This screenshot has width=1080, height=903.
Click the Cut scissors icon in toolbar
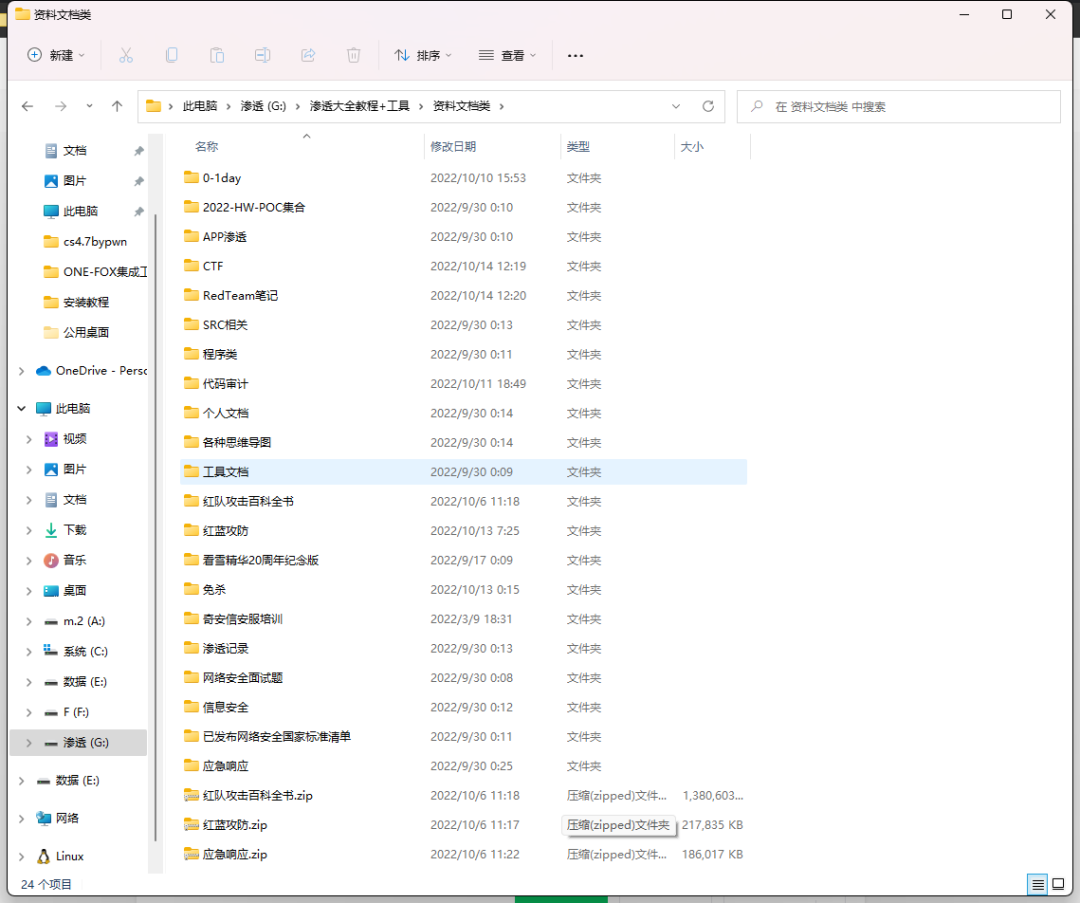pyautogui.click(x=126, y=55)
